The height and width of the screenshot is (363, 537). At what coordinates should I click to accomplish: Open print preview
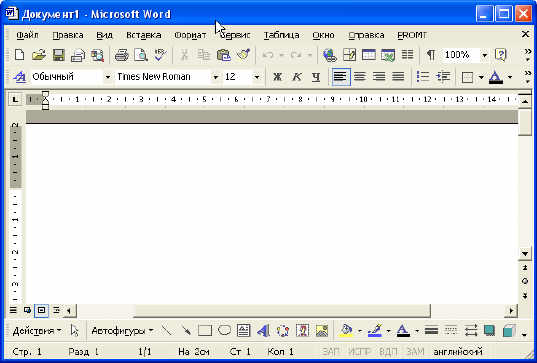coord(140,55)
